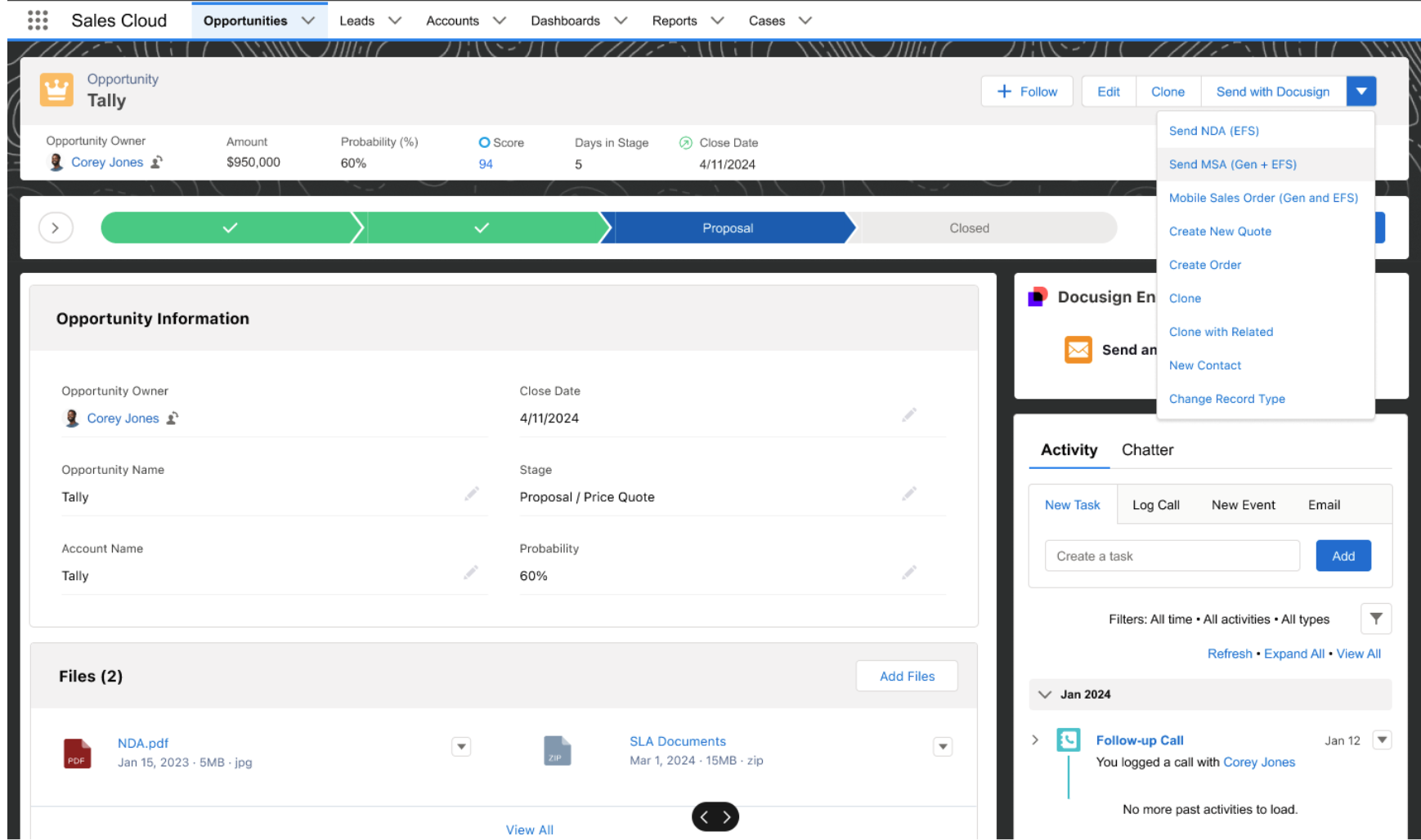Edit Account Name pencil icon
Image resolution: width=1421 pixels, height=840 pixels.
471,572
